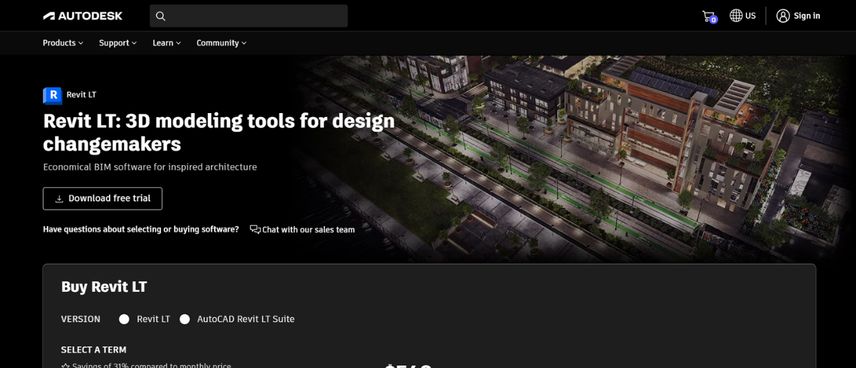The image size is (856, 368).
Task: Open the shopping cart
Action: click(x=709, y=16)
